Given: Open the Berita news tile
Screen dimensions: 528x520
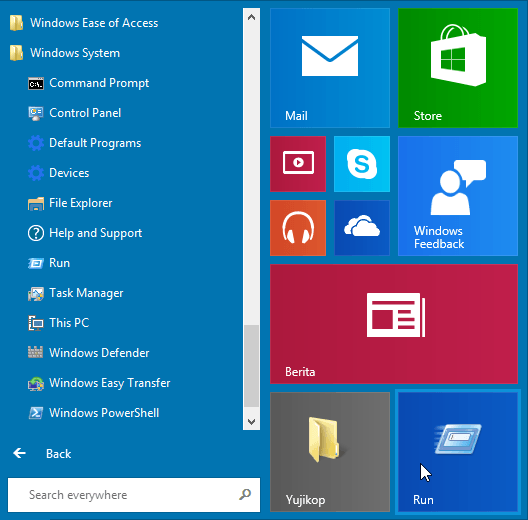Looking at the screenshot, I should [394, 324].
